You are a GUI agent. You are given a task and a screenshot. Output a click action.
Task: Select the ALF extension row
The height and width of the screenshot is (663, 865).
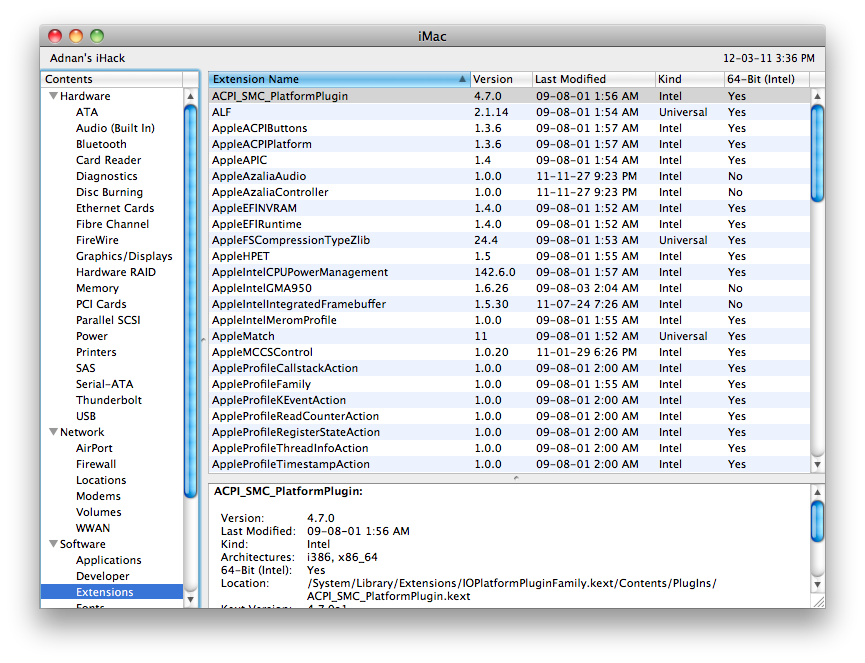pyautogui.click(x=509, y=112)
